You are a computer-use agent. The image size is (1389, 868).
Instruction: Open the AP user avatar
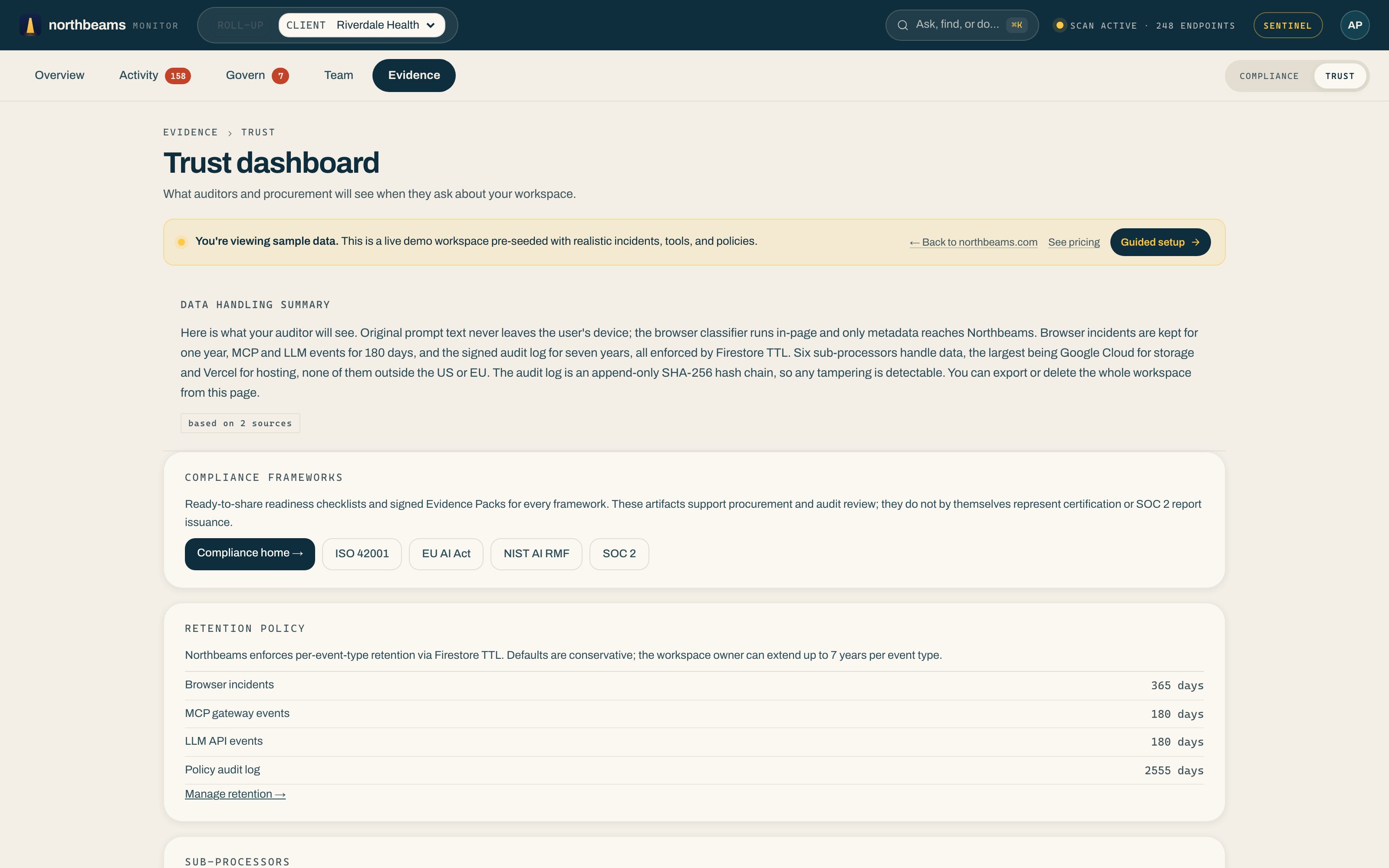[1355, 25]
